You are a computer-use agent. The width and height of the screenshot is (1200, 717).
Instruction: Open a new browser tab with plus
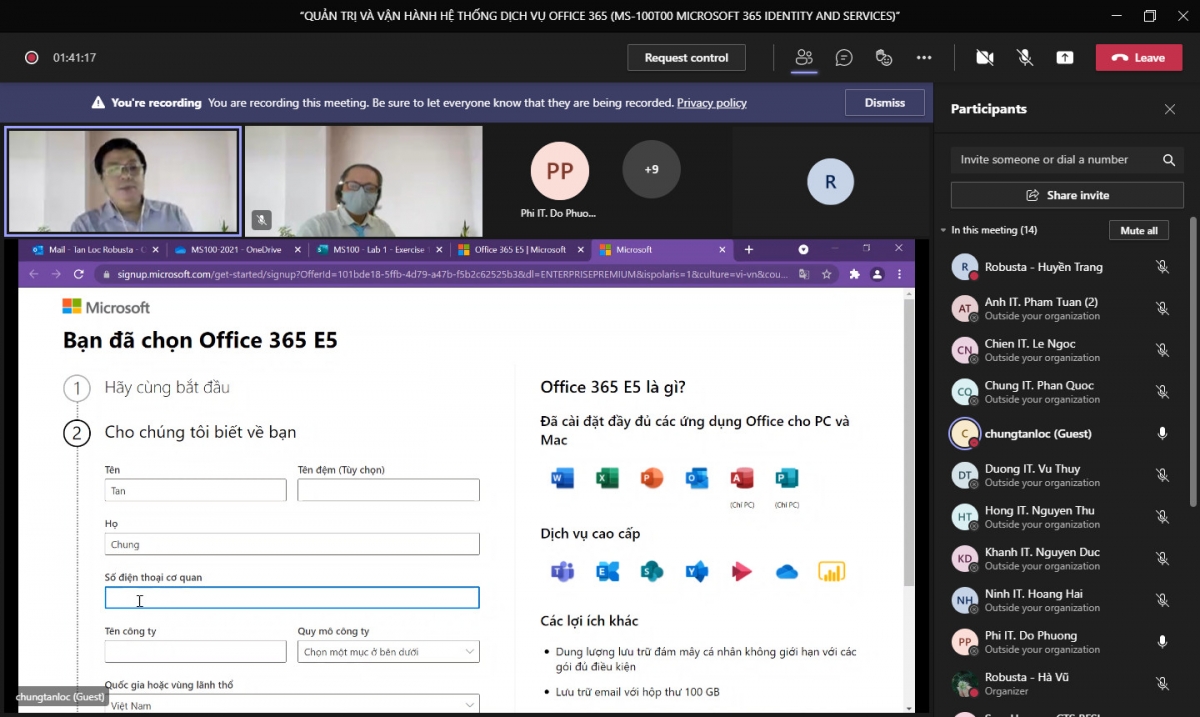tap(749, 249)
